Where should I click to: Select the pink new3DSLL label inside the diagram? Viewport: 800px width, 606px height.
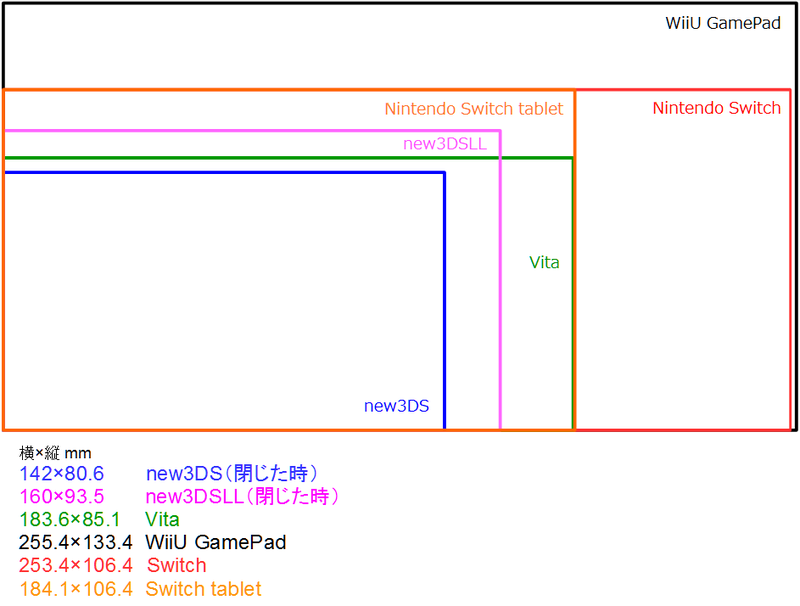pyautogui.click(x=445, y=144)
